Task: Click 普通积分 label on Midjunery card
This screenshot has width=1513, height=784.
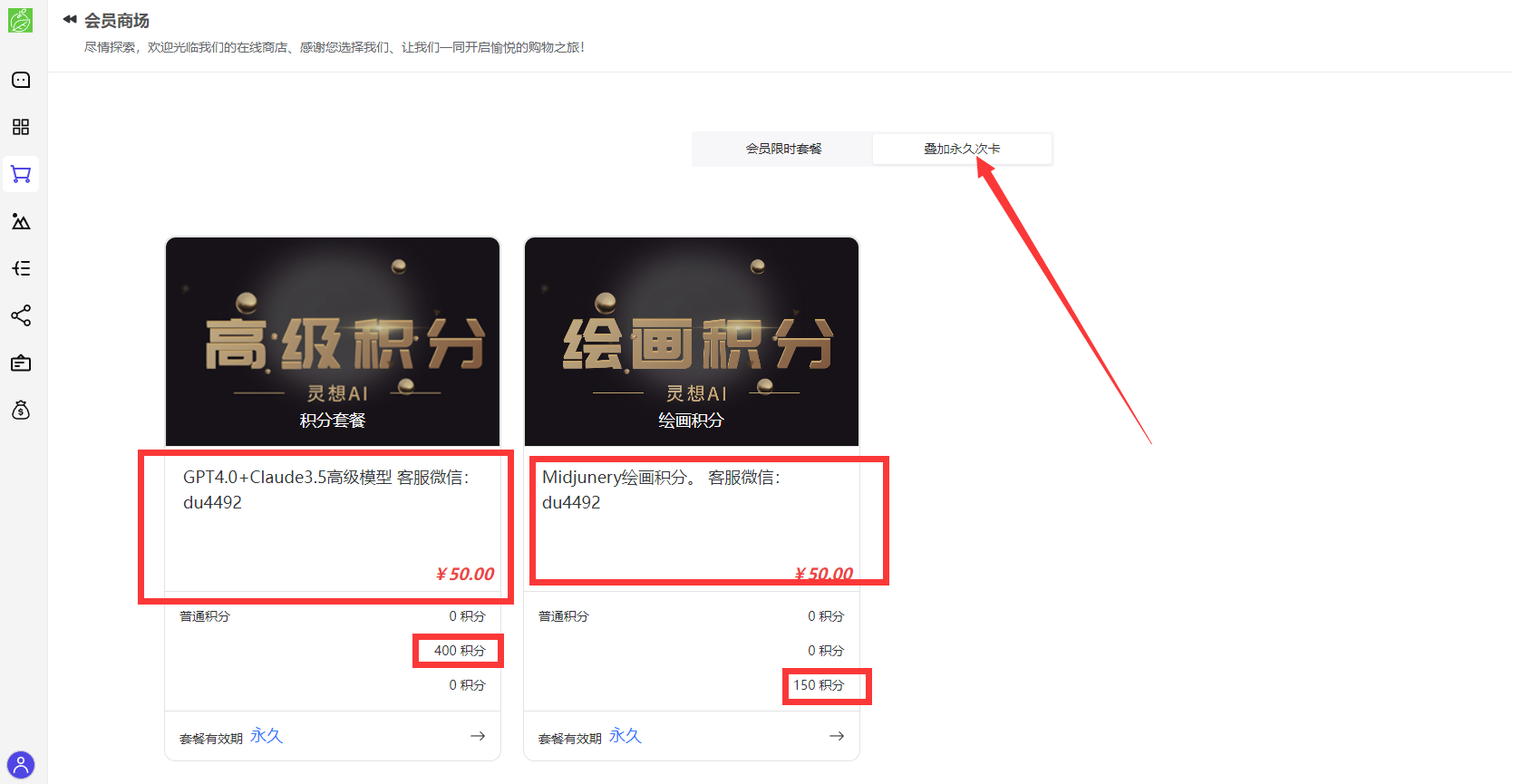Action: click(x=564, y=616)
